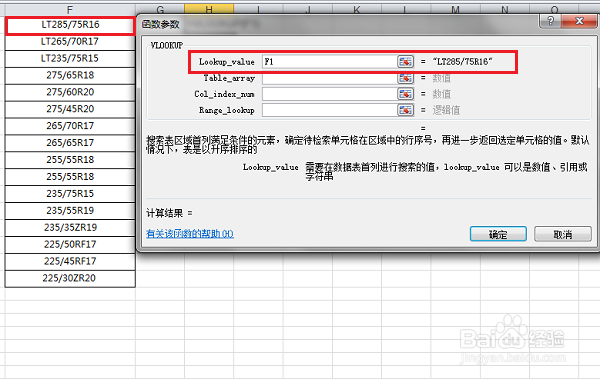Select cell containing 265/65R17

70,143
